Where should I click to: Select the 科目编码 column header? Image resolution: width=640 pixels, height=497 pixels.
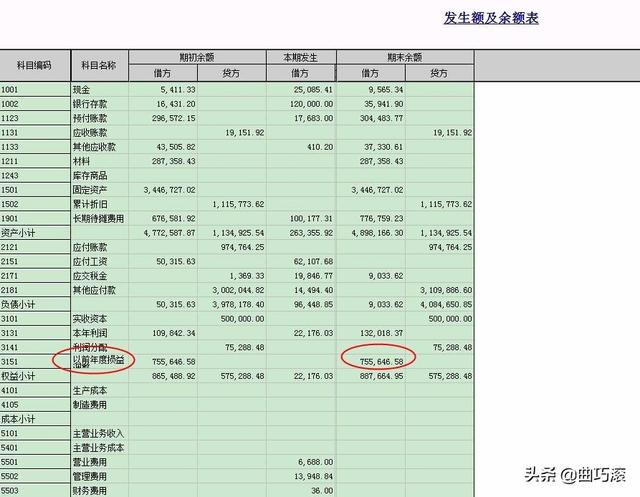point(34,65)
